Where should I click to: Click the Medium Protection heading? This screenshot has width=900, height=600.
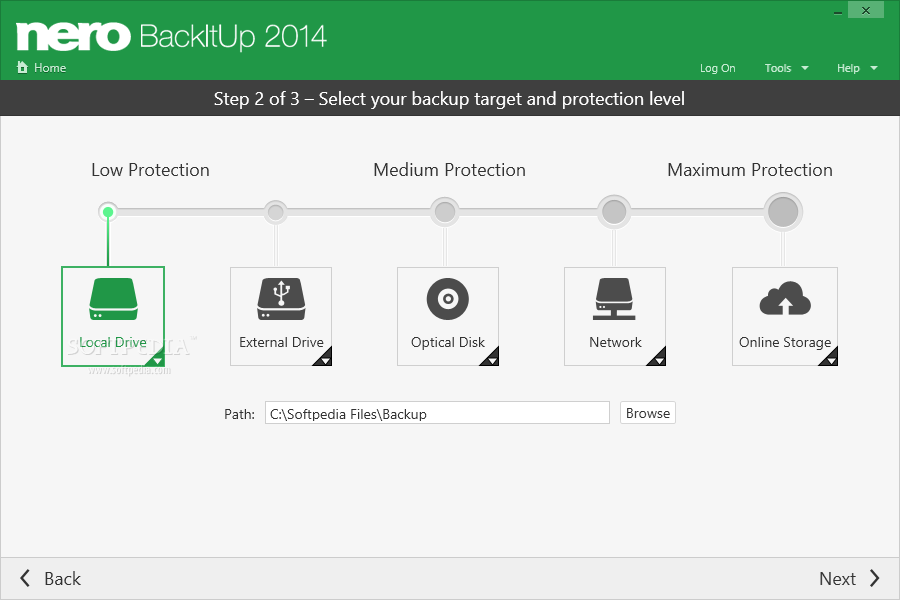point(449,170)
